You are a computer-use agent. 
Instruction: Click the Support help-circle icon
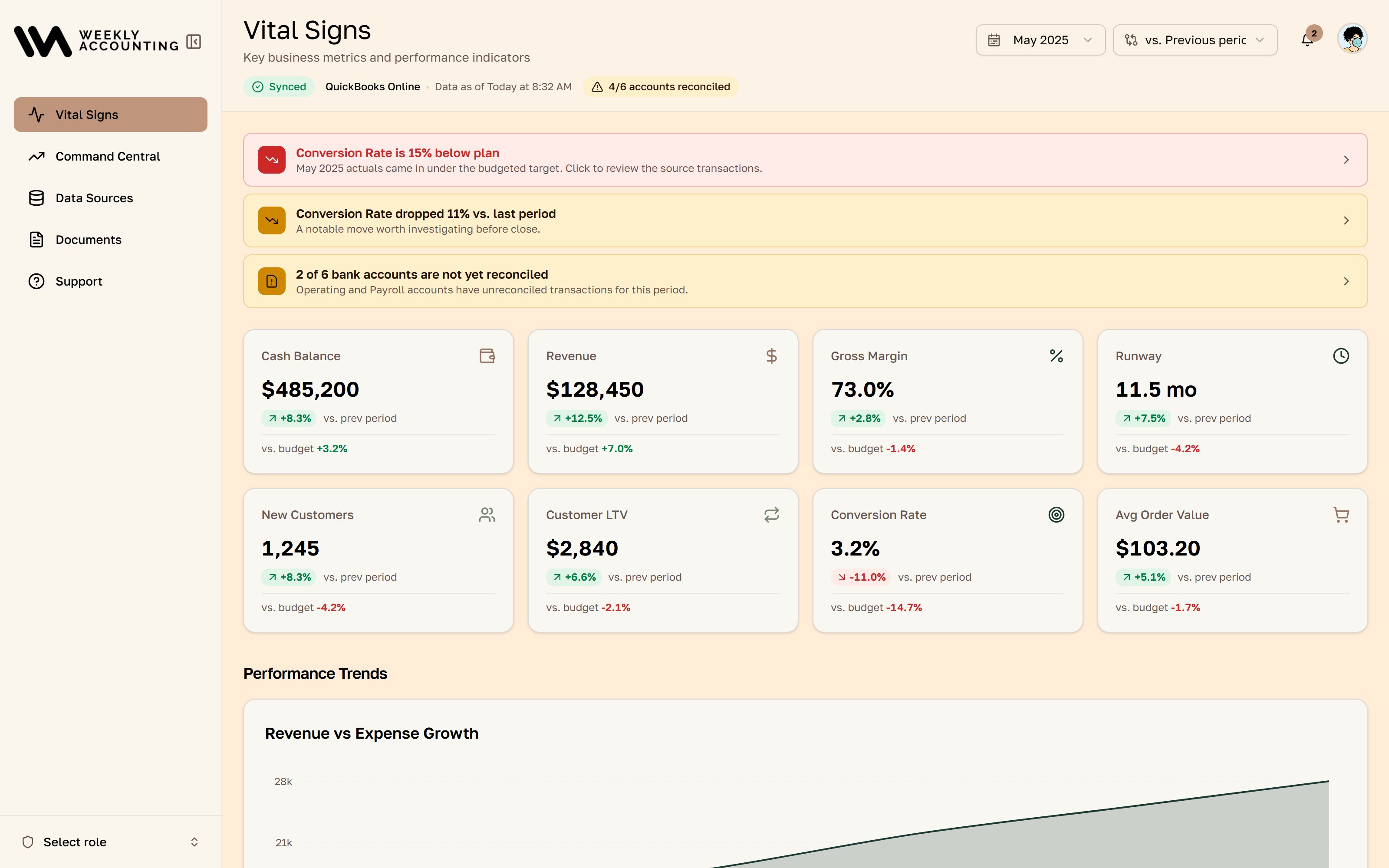(x=36, y=281)
